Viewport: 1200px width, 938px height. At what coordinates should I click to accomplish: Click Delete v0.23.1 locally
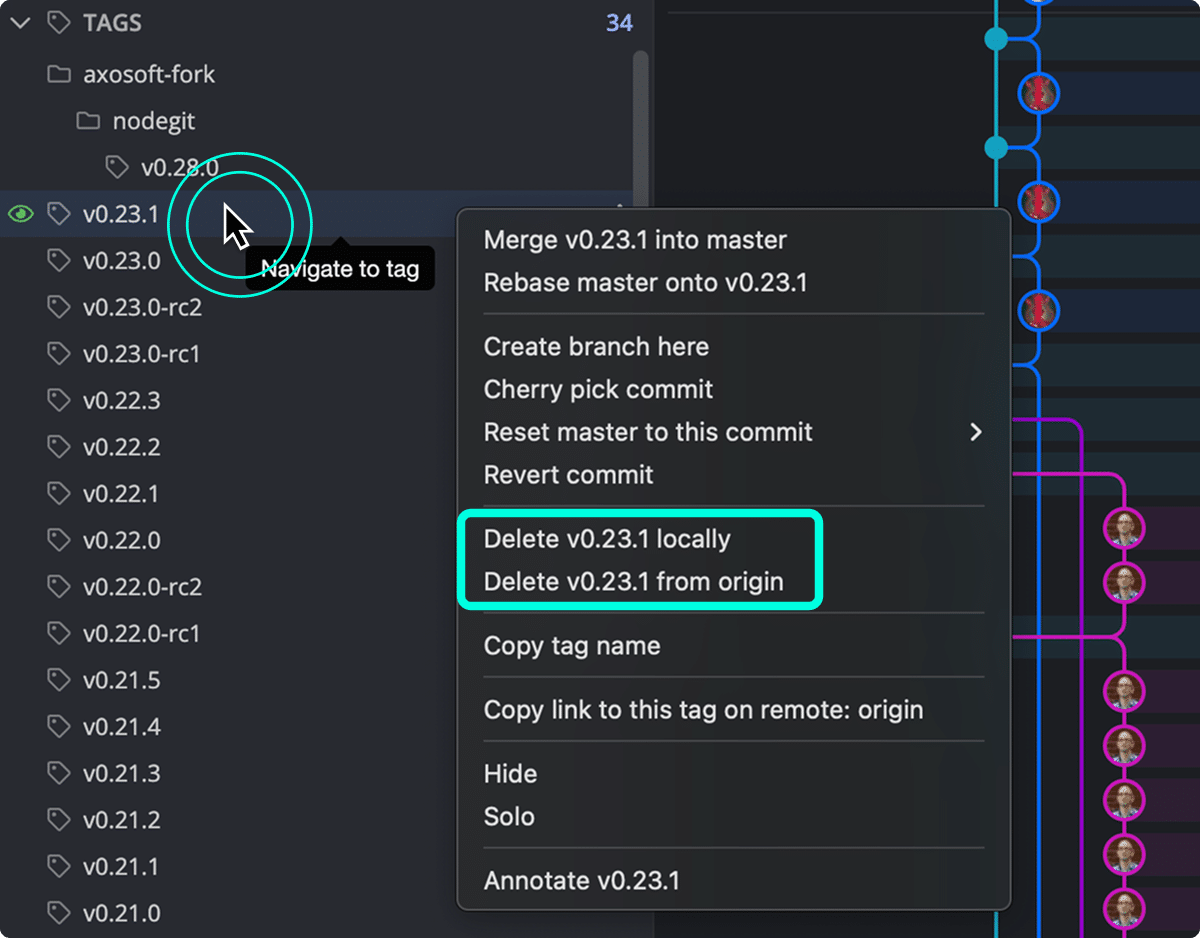click(x=607, y=538)
